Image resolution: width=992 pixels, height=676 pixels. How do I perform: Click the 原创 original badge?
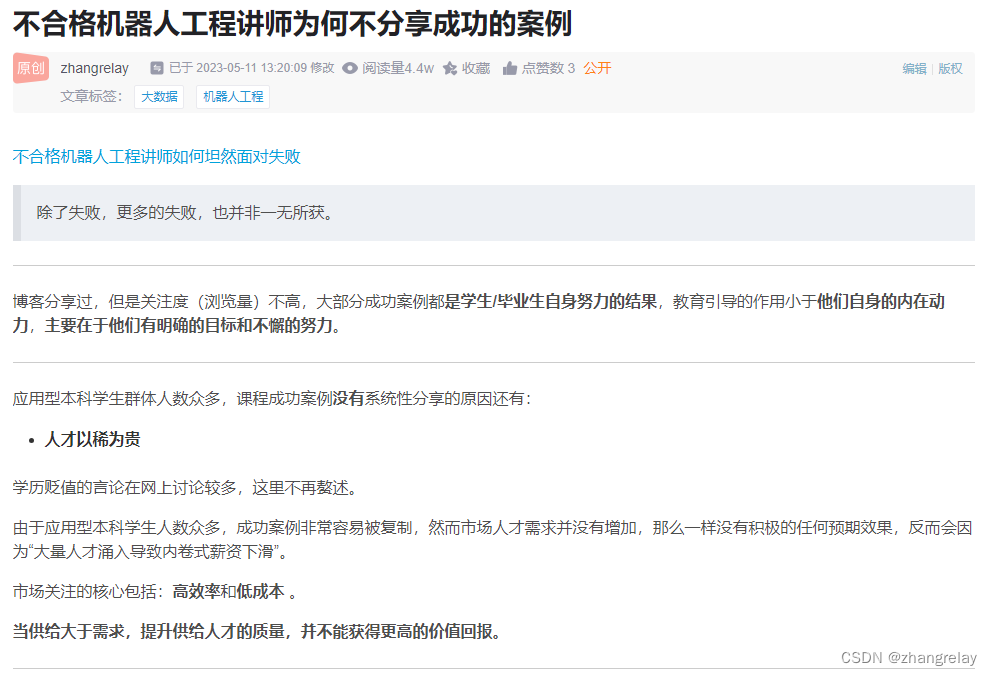click(x=31, y=68)
